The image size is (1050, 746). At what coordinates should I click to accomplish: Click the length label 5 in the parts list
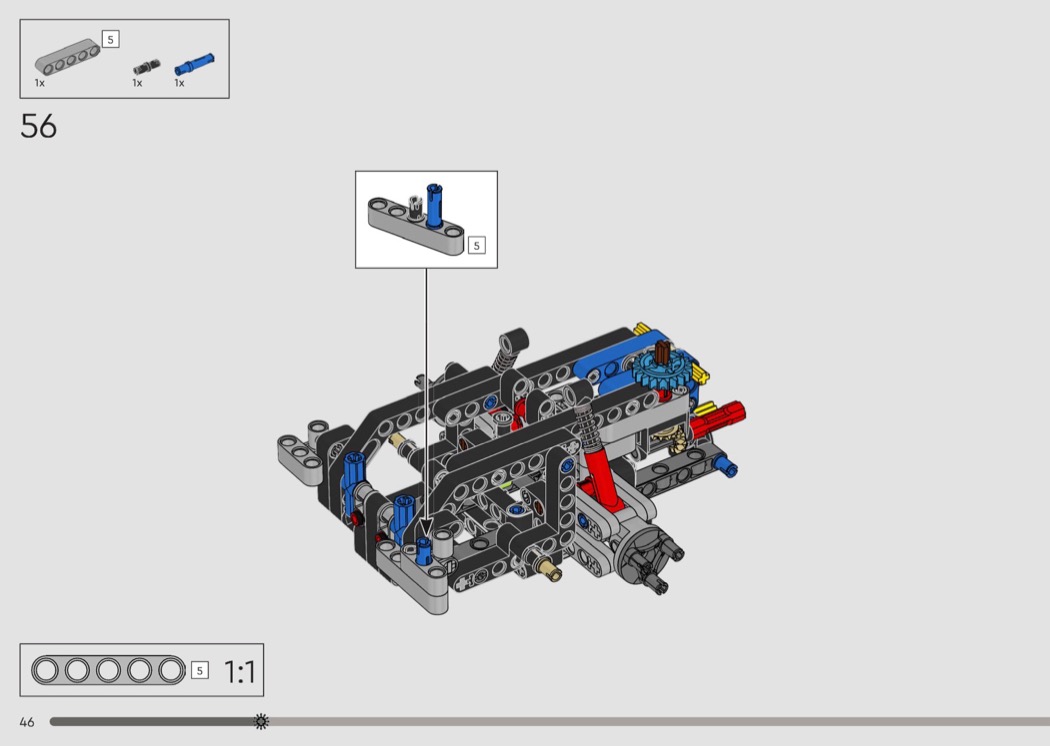110,39
